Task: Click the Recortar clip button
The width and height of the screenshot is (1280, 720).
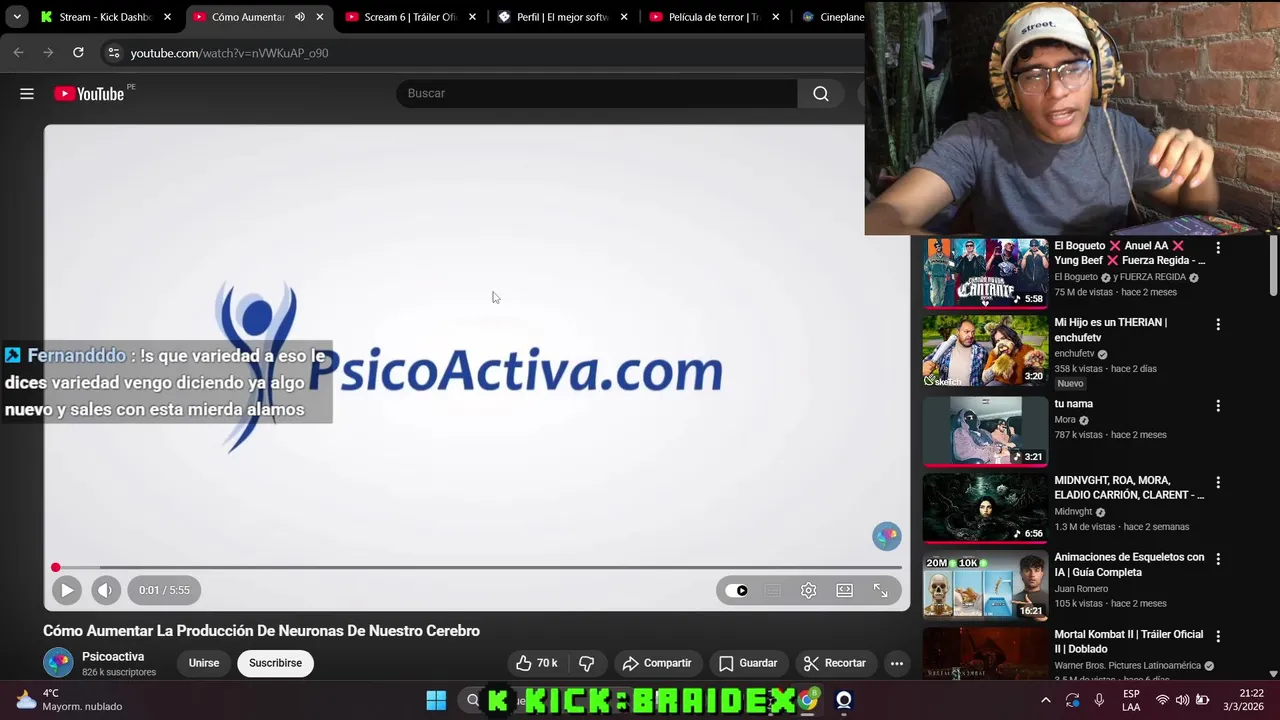Action: coord(835,663)
